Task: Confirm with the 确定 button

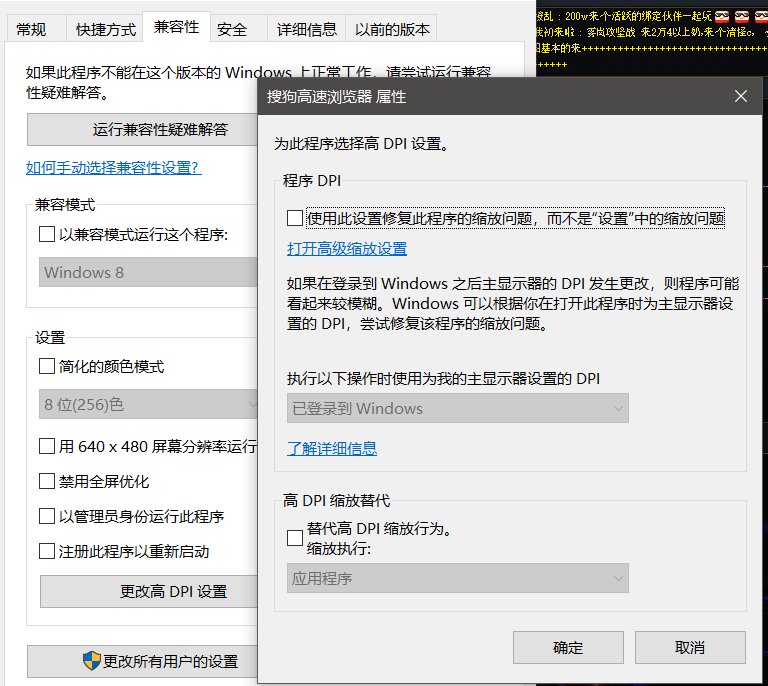Action: point(568,647)
